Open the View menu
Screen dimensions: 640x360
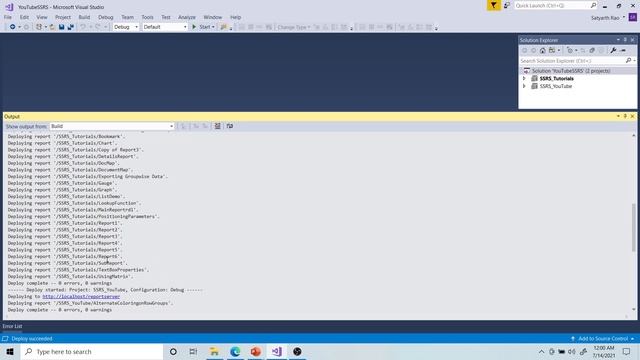tap(42, 17)
